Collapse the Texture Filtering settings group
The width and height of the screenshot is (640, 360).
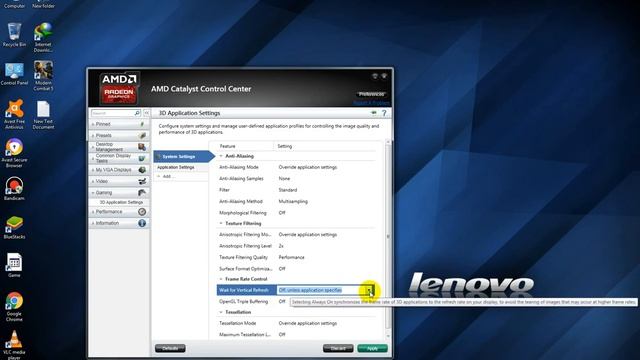click(x=221, y=223)
